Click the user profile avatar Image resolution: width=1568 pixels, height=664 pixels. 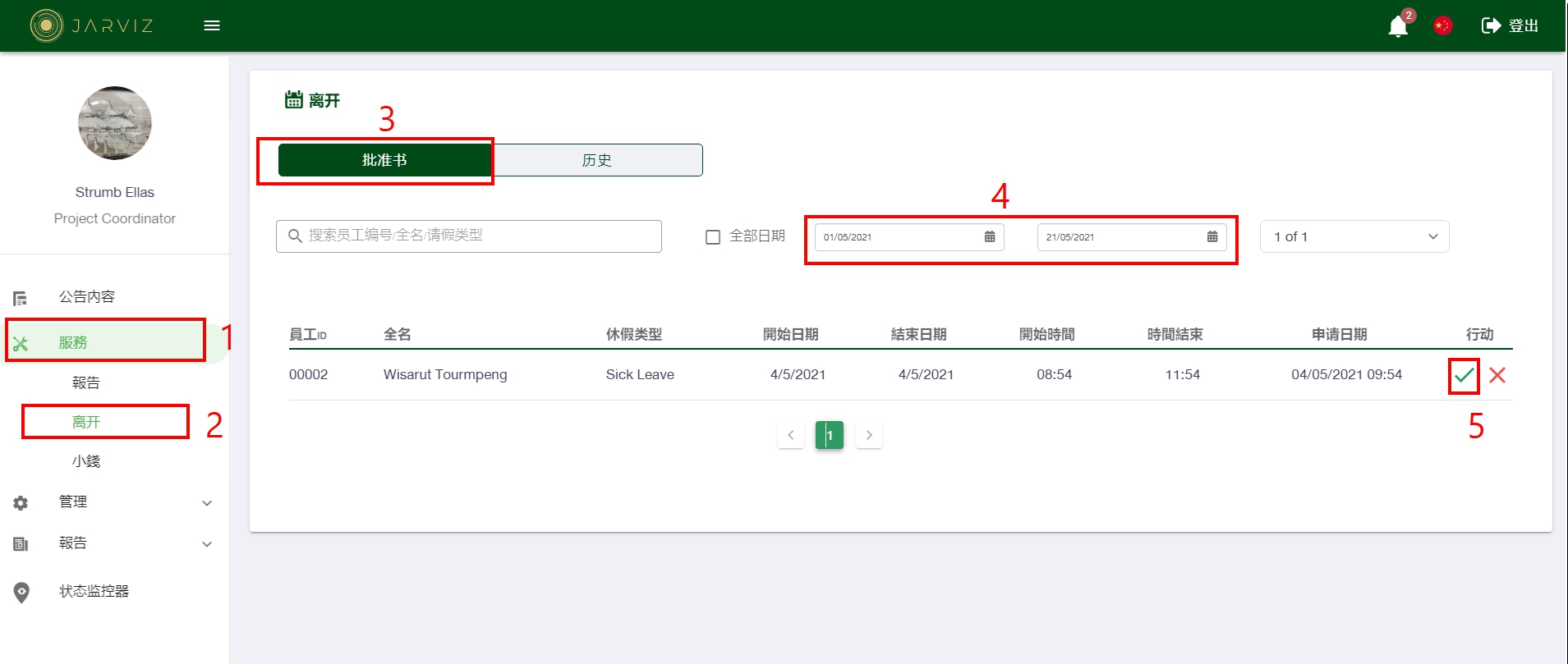(115, 123)
